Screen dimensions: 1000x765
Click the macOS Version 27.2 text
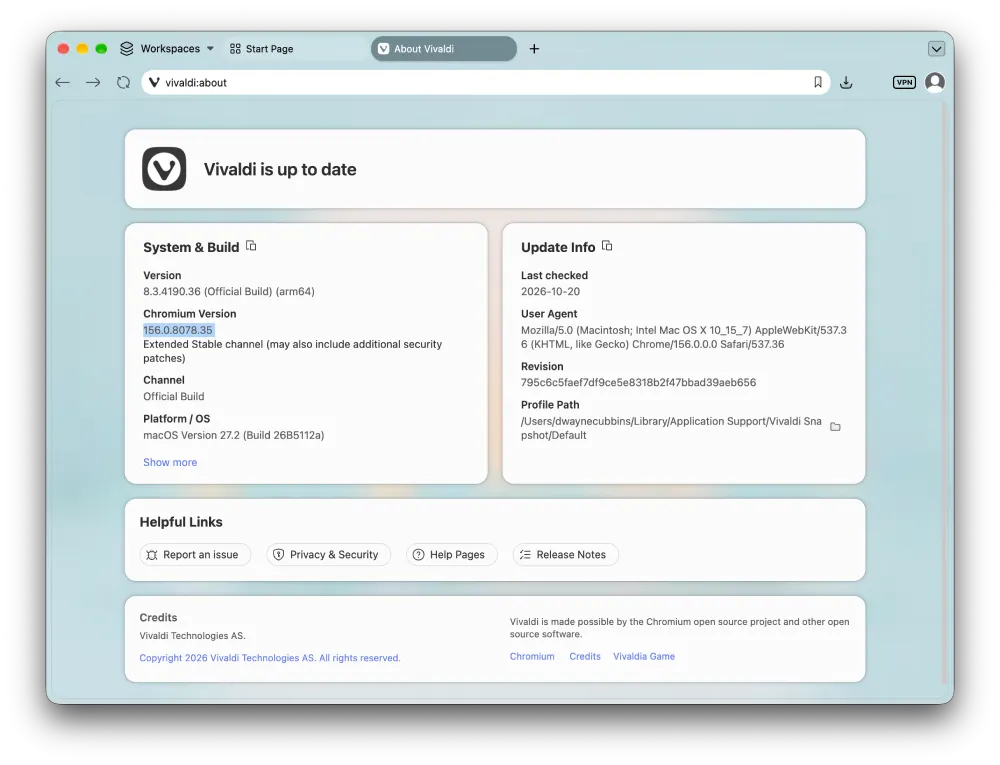pos(233,435)
